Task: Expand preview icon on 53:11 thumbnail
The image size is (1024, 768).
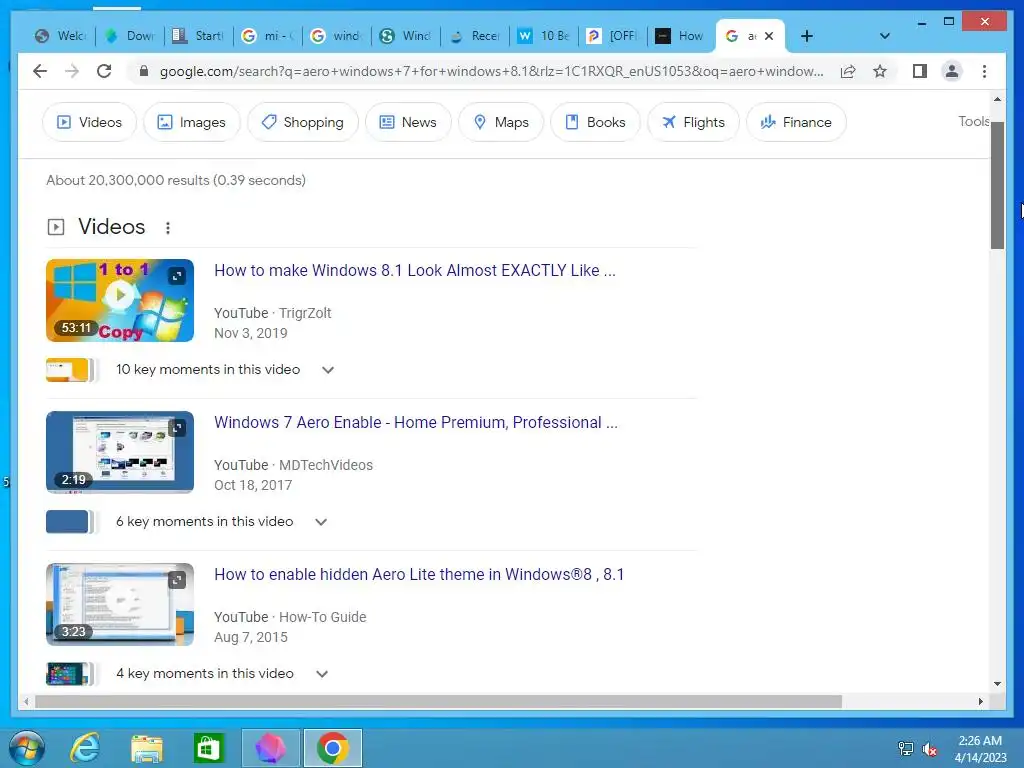Action: click(x=177, y=276)
